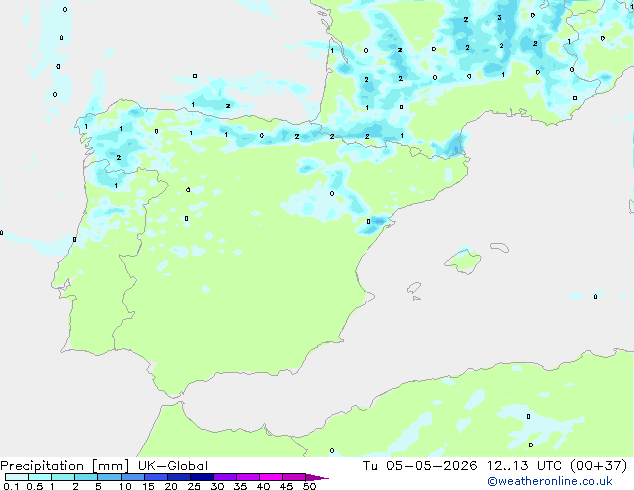
Task: Click the 20–25 mm legend color swatch
Action: pyautogui.click(x=179, y=477)
